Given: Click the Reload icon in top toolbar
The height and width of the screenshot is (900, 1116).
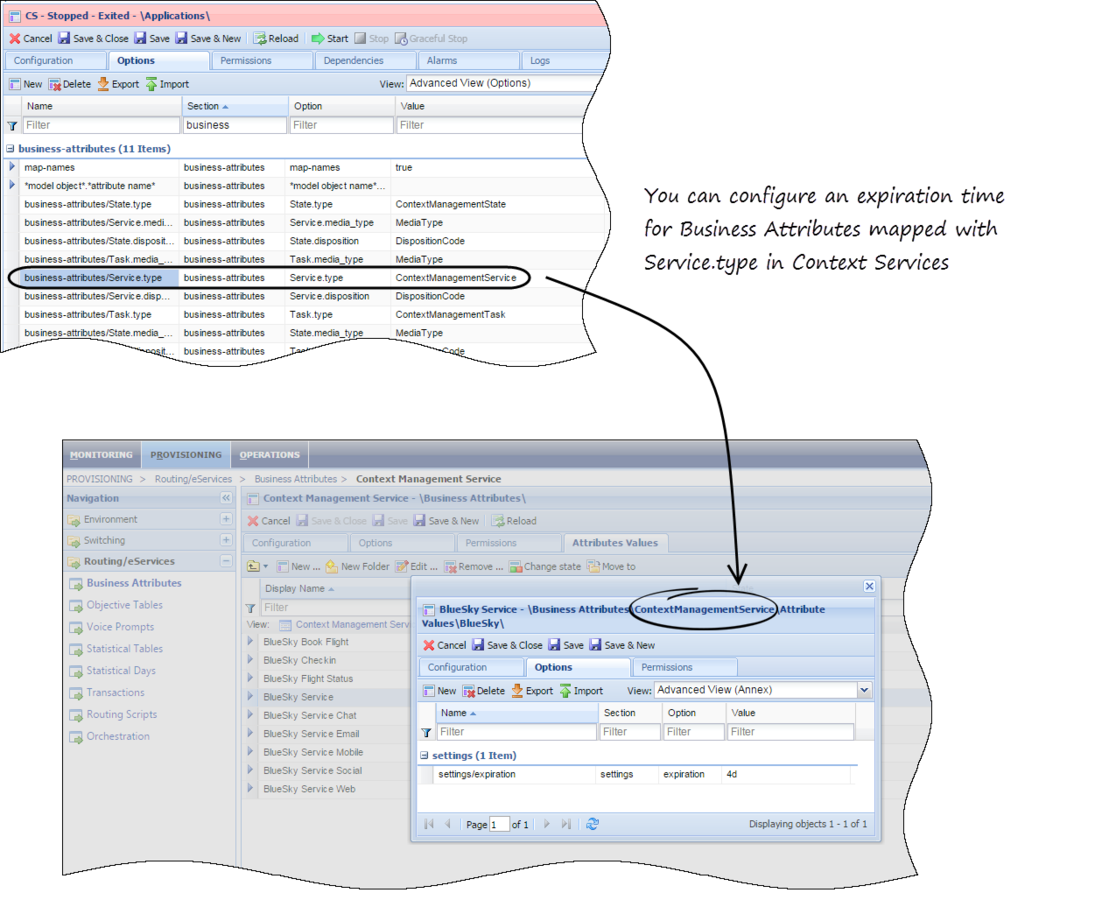Looking at the screenshot, I should pyautogui.click(x=260, y=39).
